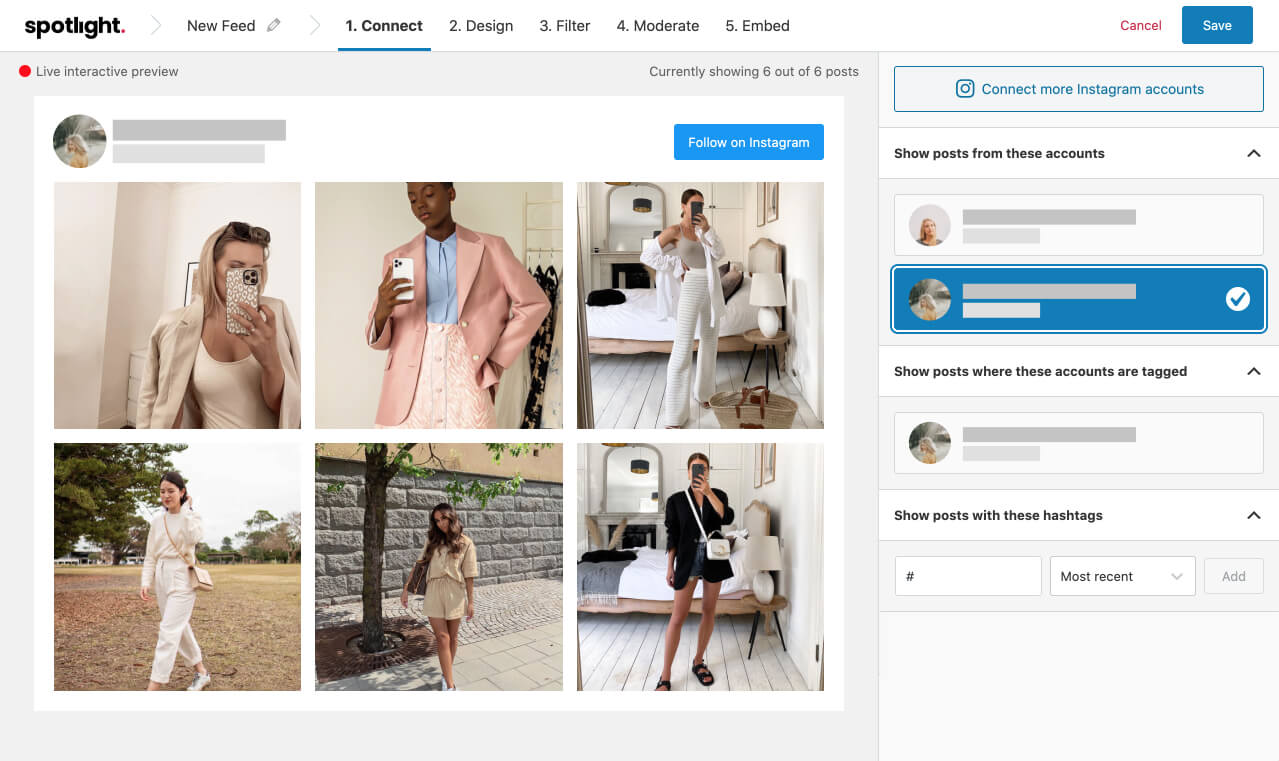Open the Most recent sort dropdown
This screenshot has height=761, width=1279.
(1122, 576)
